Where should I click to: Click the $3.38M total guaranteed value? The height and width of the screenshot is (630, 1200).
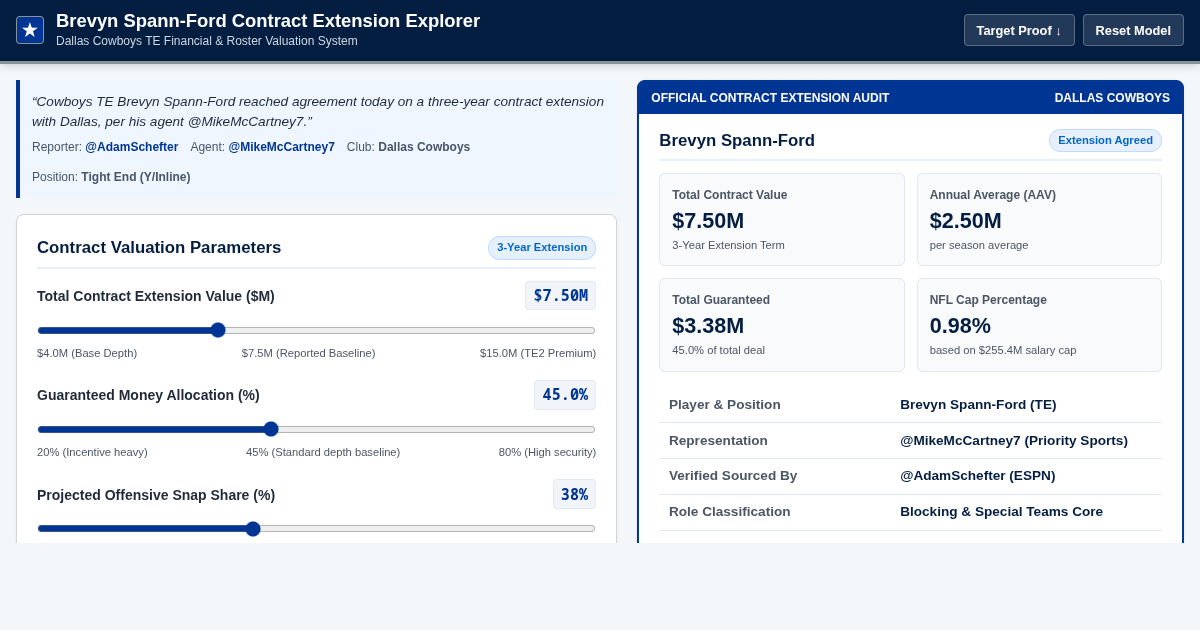(x=708, y=326)
